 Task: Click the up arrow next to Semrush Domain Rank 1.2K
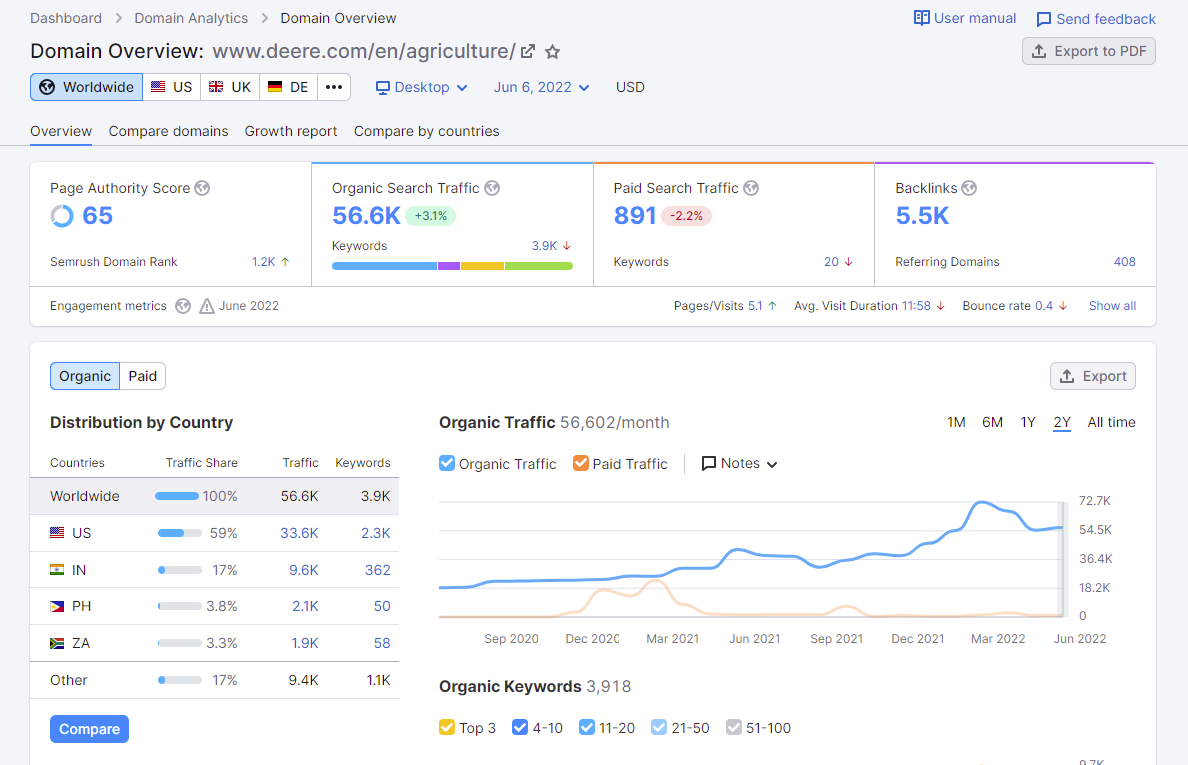[x=286, y=261]
